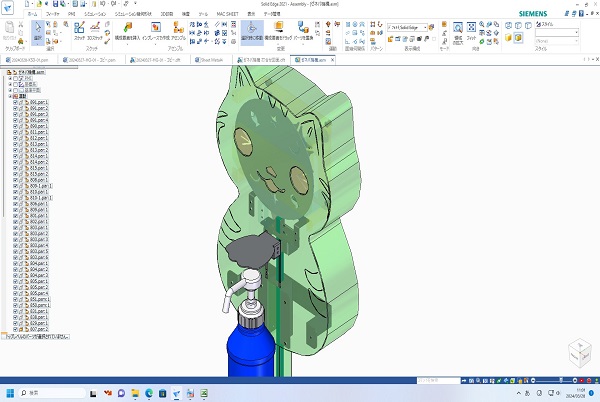Screen dimensions: 600x402
Task: Click the Windows Start button
Action: click(x=10, y=393)
